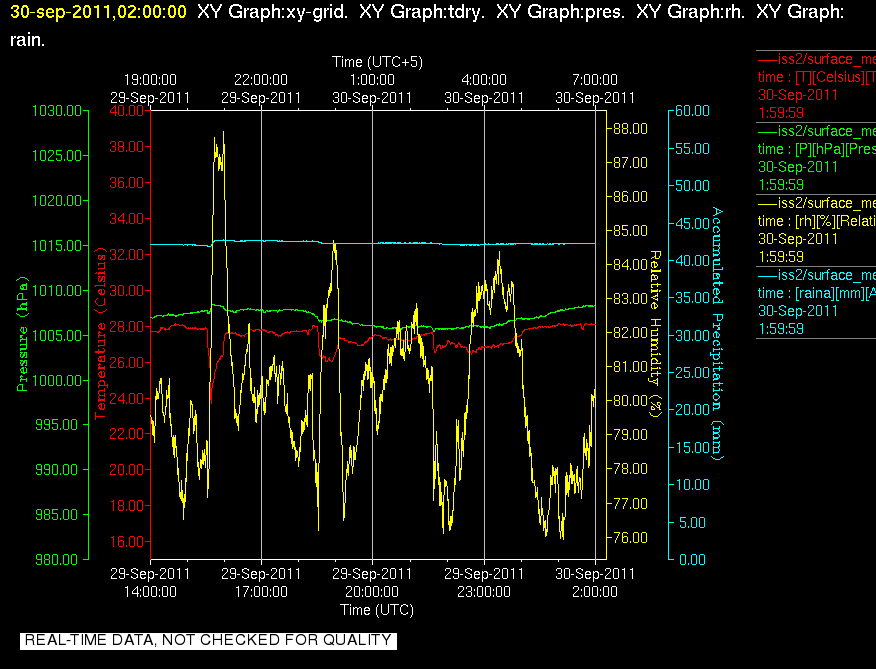The image size is (876, 669).
Task: Click the red temperature axis value '18.00'
Action: tap(126, 506)
